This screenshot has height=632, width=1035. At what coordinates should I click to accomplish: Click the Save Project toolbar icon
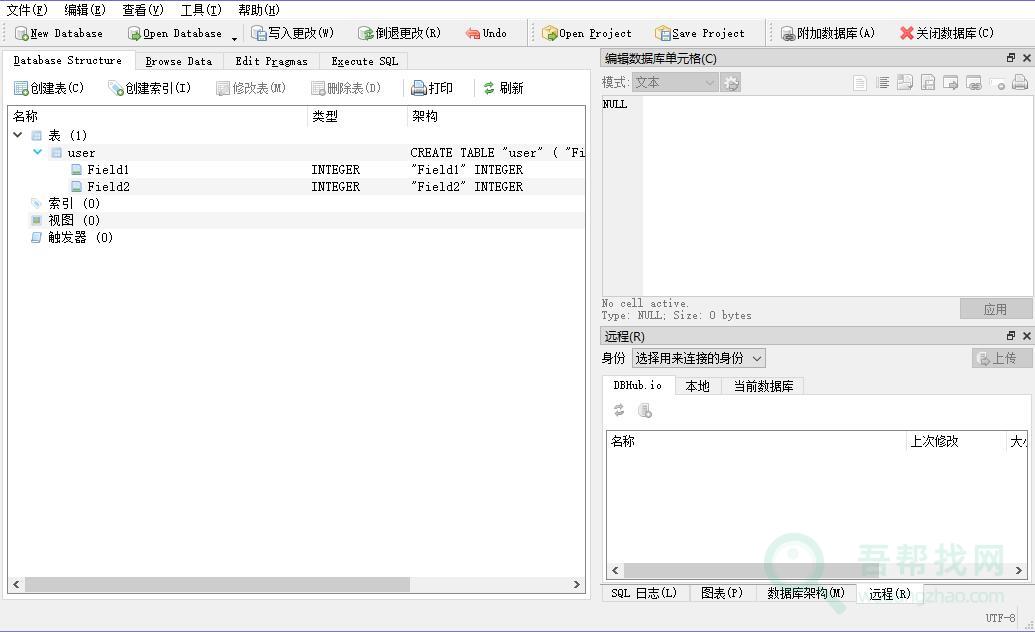coord(662,34)
